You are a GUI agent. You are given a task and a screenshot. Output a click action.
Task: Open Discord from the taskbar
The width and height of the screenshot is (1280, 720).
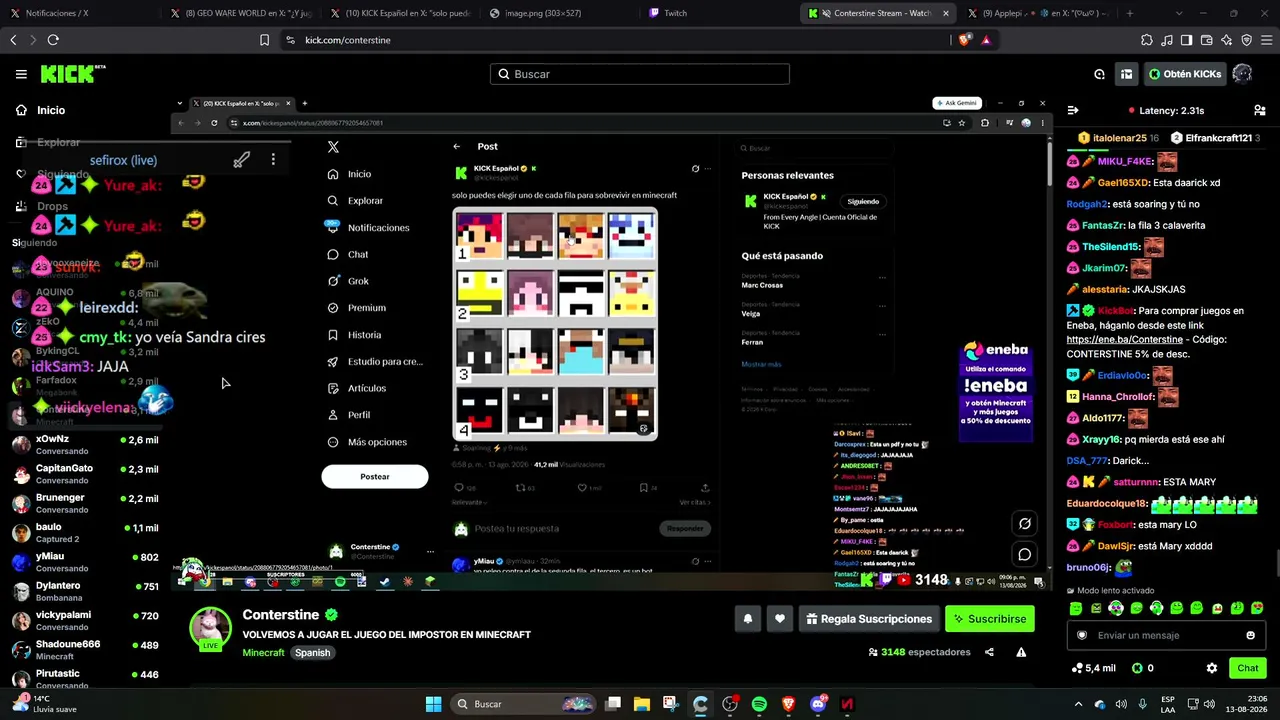click(818, 704)
